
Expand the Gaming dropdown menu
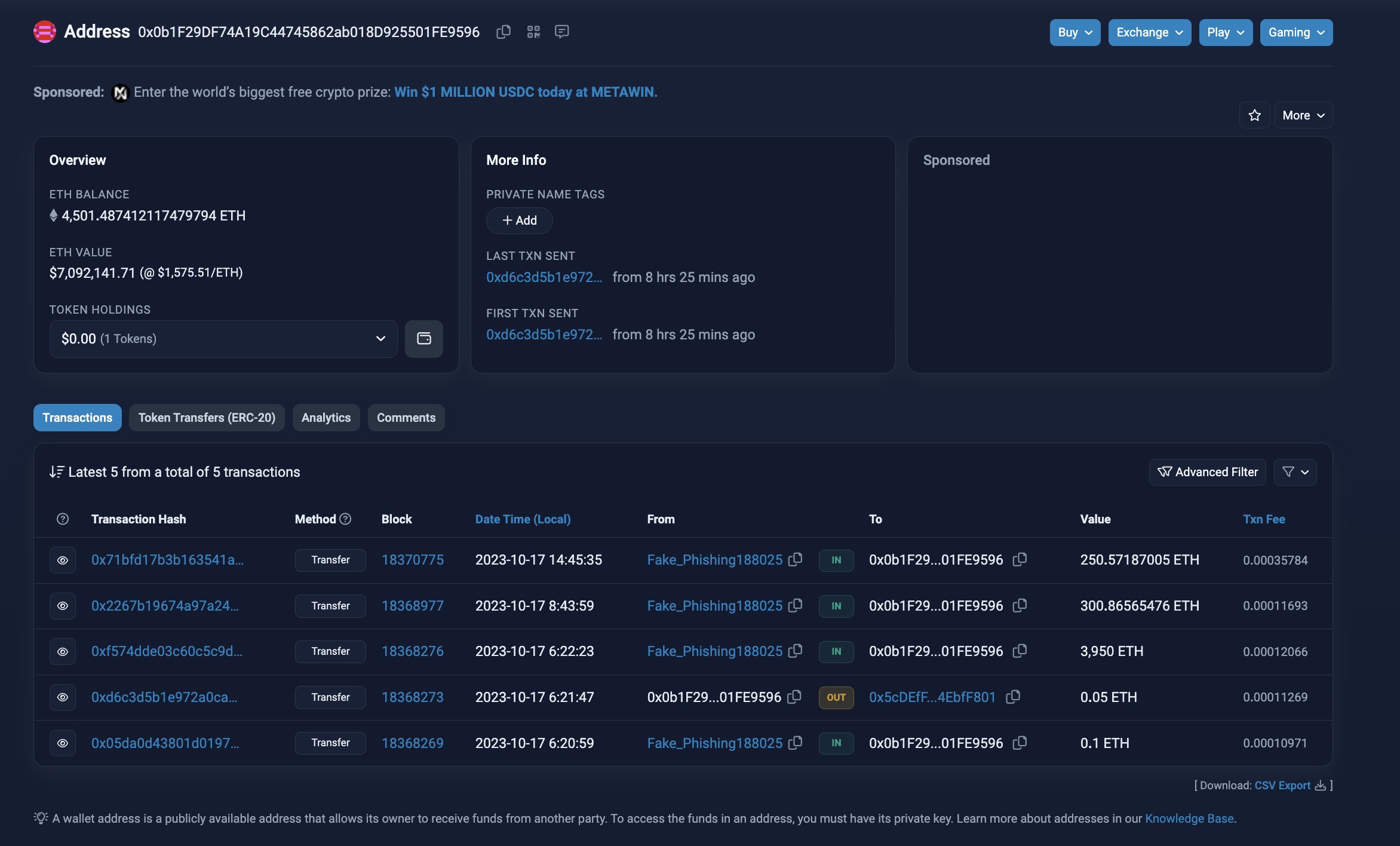point(1296,32)
